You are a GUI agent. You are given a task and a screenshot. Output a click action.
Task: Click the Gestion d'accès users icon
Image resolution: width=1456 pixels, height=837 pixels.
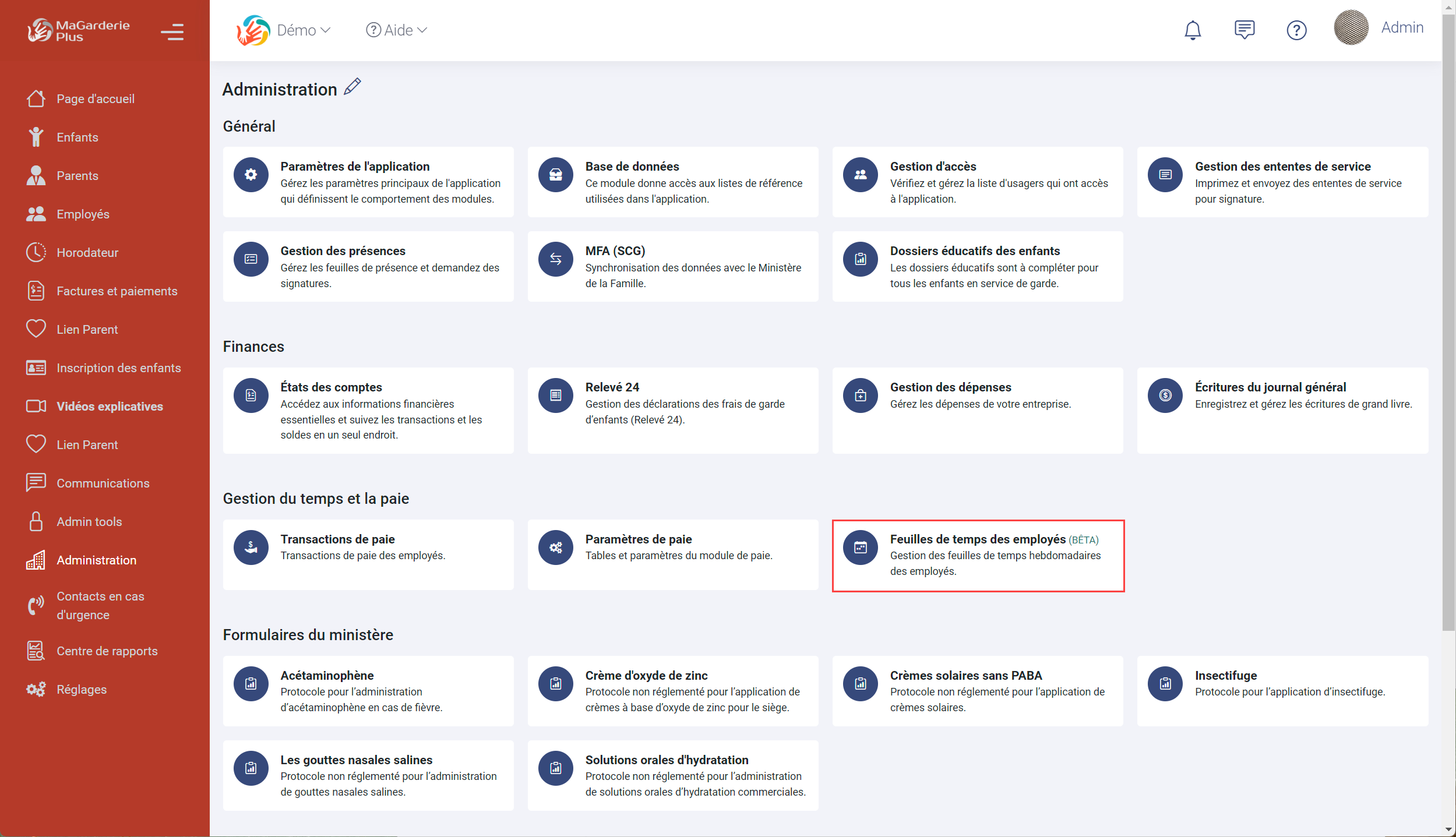point(861,175)
